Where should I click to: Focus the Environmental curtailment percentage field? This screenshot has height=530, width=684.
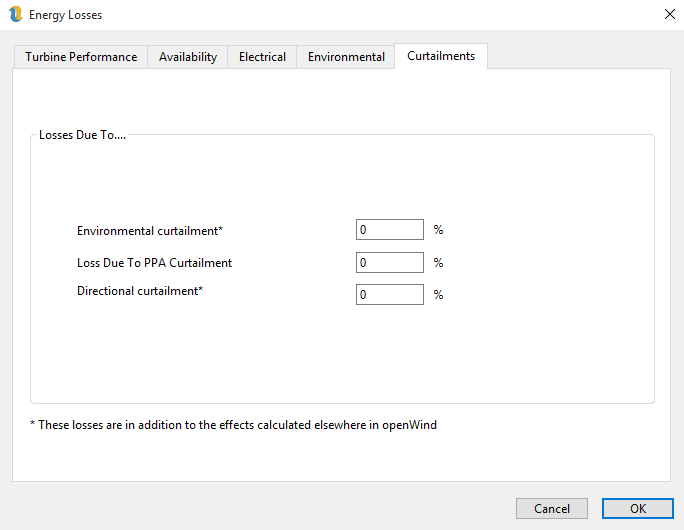click(390, 230)
